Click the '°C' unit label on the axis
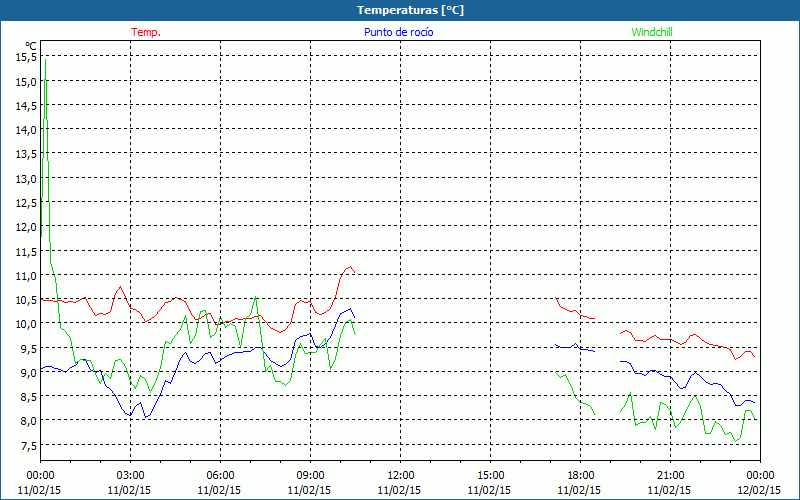The height and width of the screenshot is (500, 800). (31, 46)
